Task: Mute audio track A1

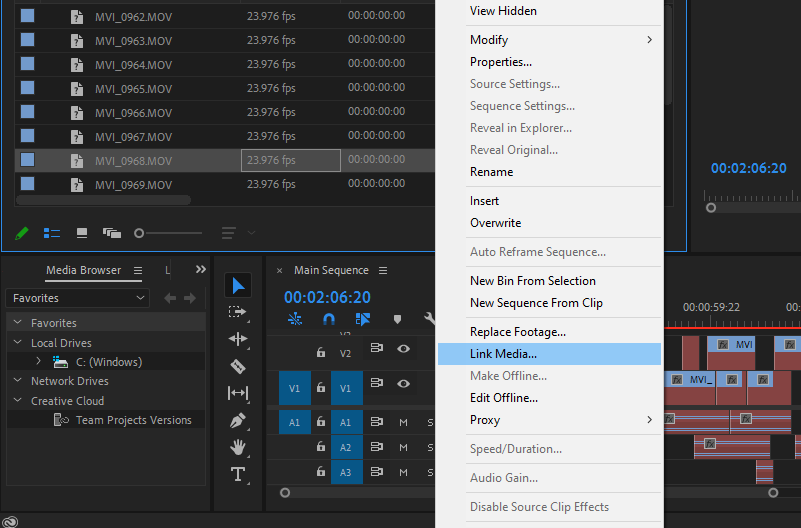Action: [404, 422]
